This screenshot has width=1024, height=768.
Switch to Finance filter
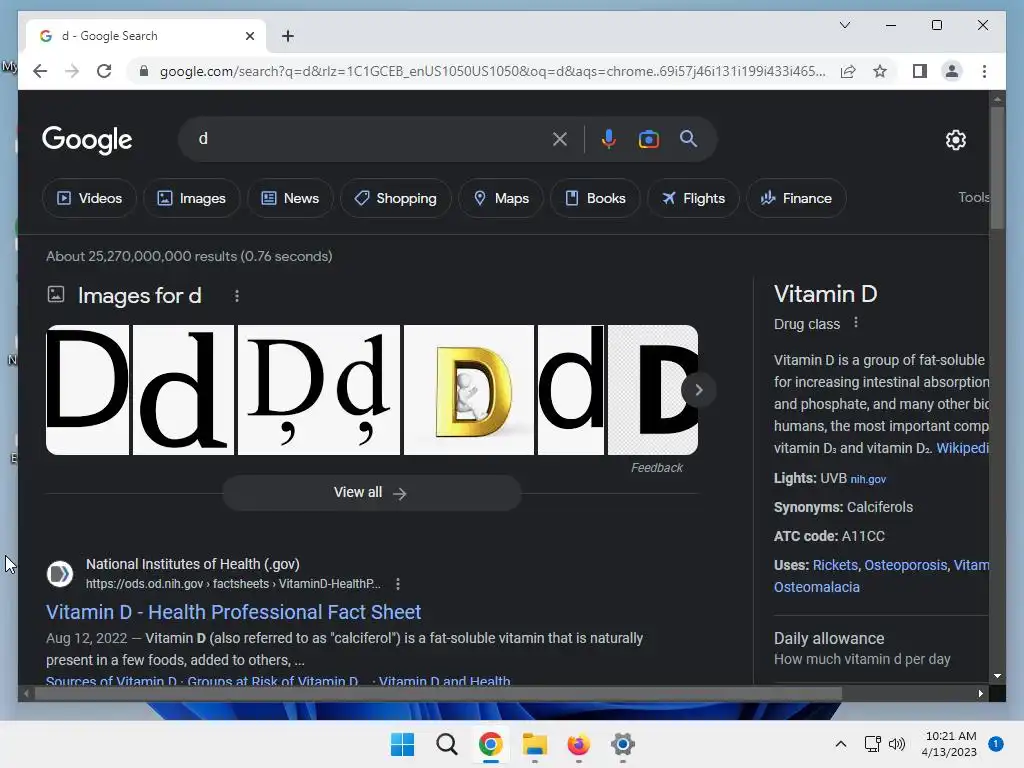point(796,198)
